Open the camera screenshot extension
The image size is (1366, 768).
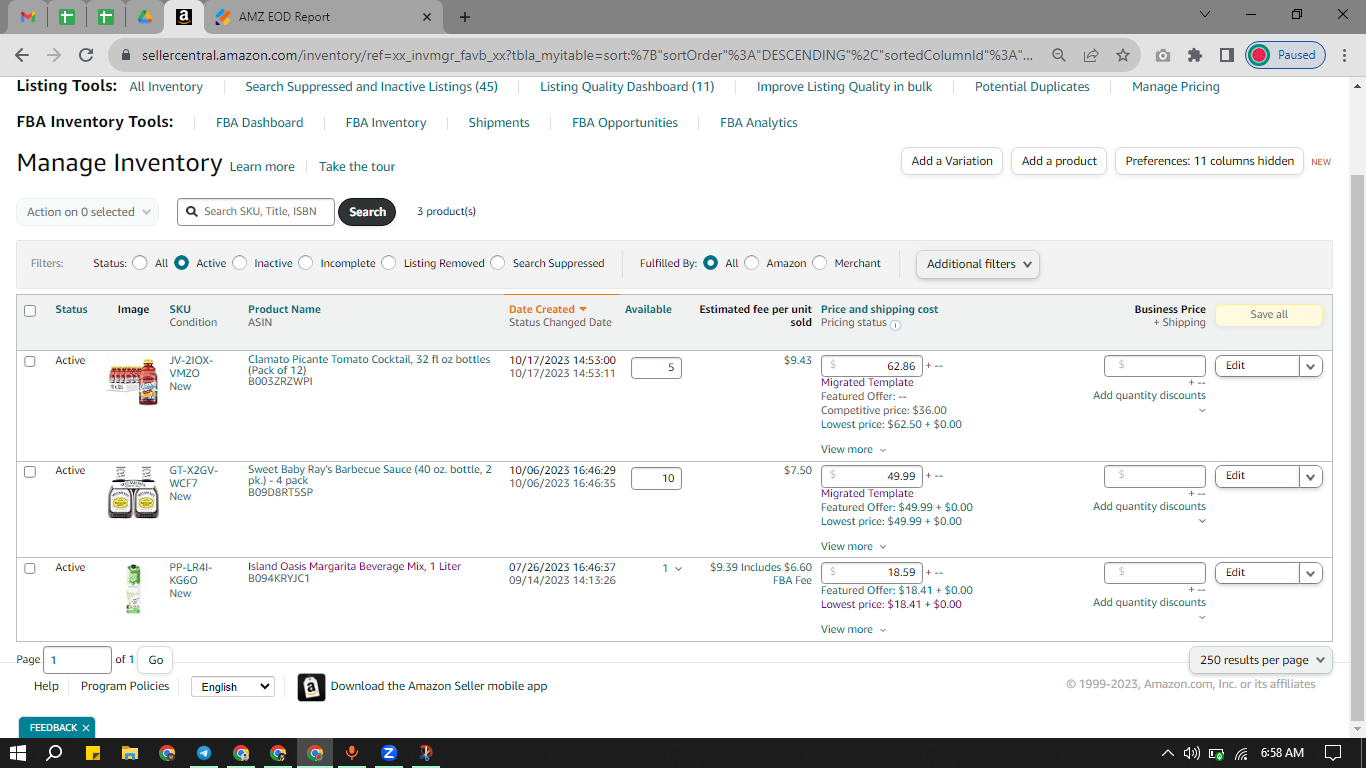click(x=1163, y=55)
